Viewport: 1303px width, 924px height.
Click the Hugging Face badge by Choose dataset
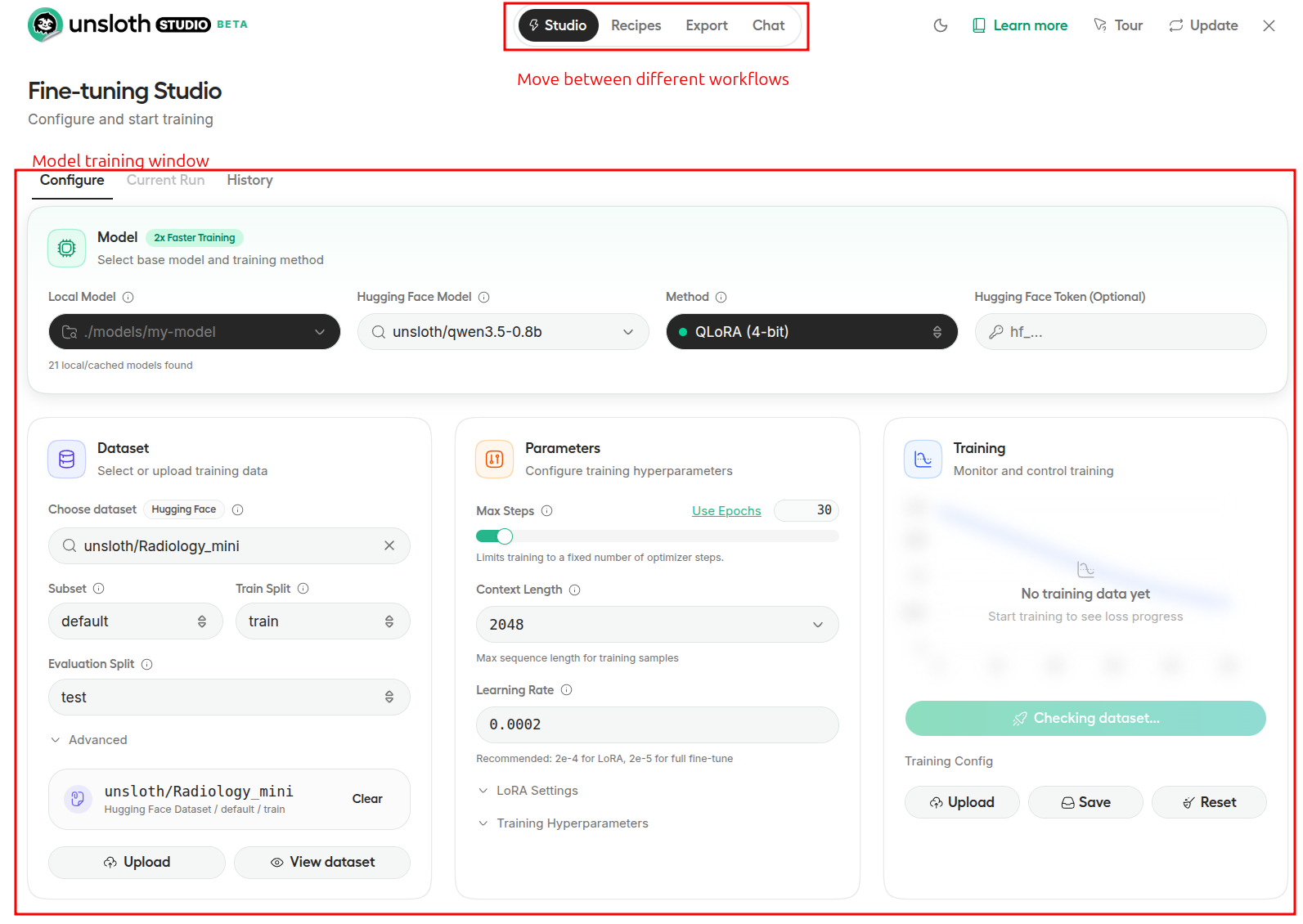pos(184,509)
